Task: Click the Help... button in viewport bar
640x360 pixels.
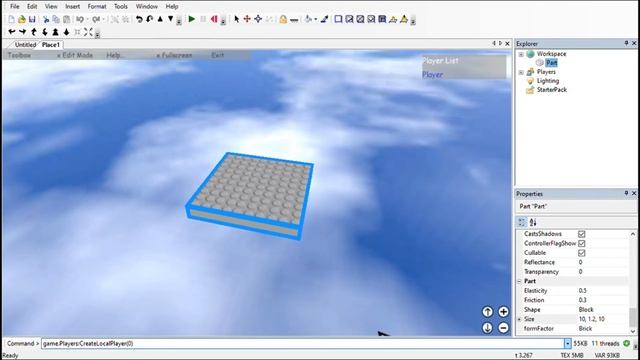Action: [x=116, y=55]
